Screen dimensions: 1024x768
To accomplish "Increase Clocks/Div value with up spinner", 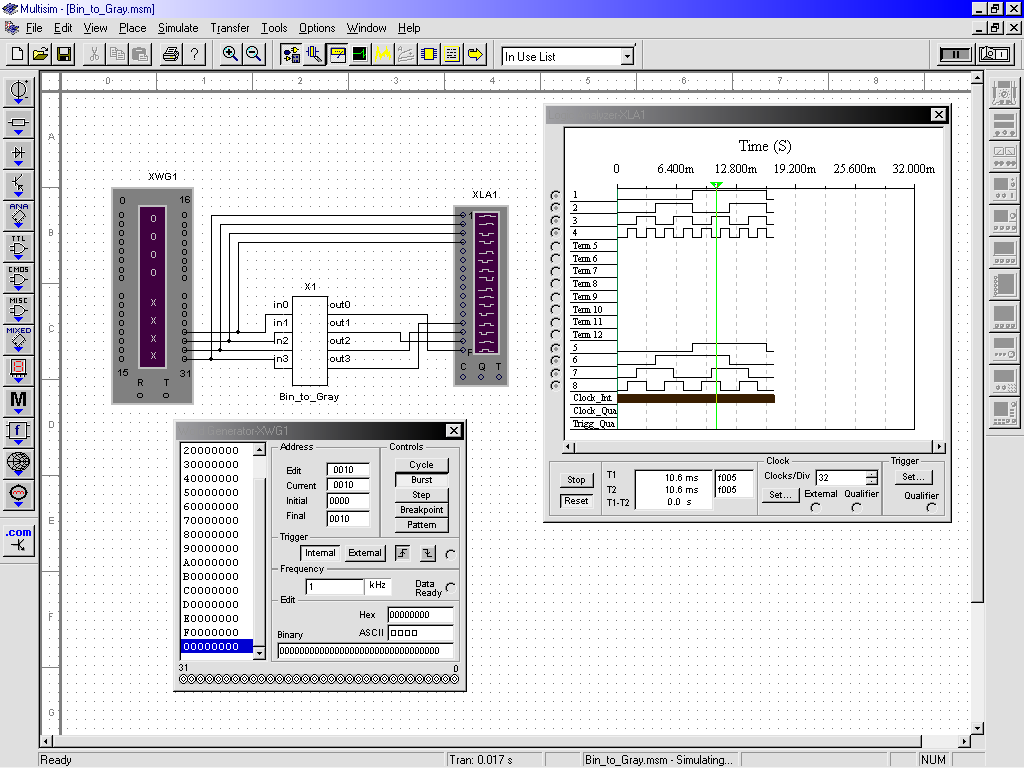I will click(x=872, y=474).
